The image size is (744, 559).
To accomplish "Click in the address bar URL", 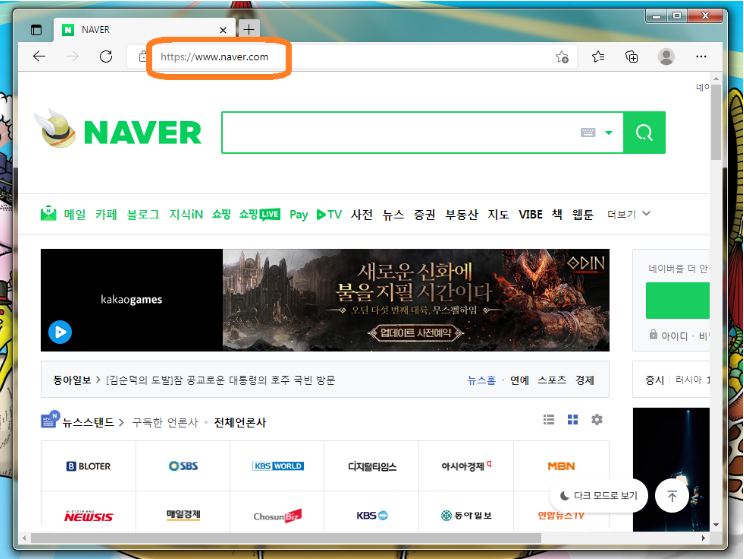I will tap(214, 57).
